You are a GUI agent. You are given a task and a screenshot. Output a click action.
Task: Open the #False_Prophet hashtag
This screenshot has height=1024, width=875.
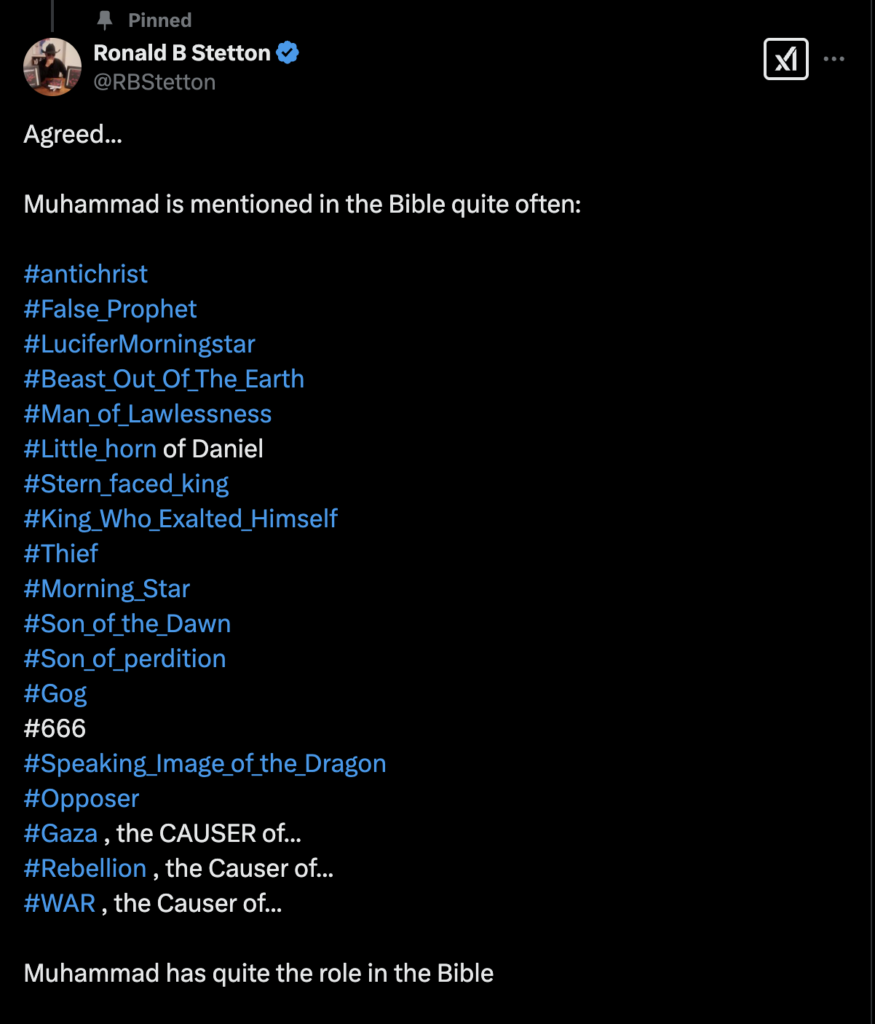click(x=110, y=309)
